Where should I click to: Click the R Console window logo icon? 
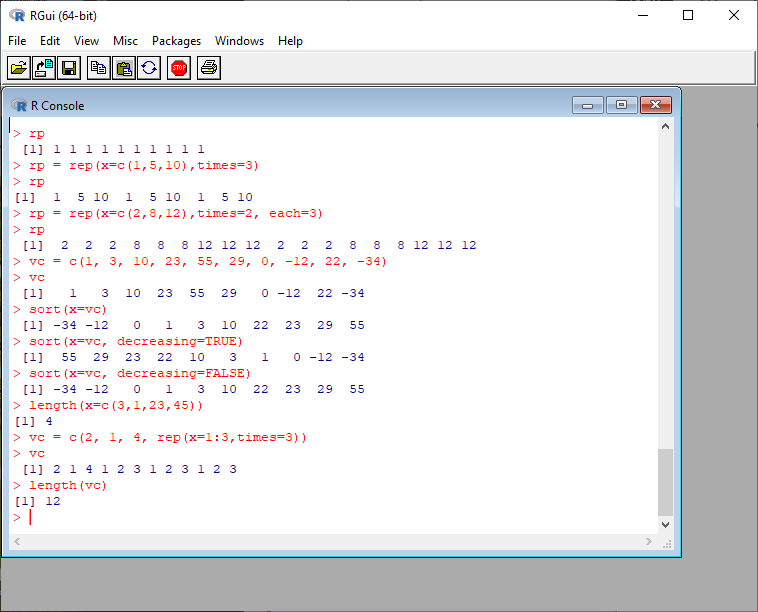(19, 105)
